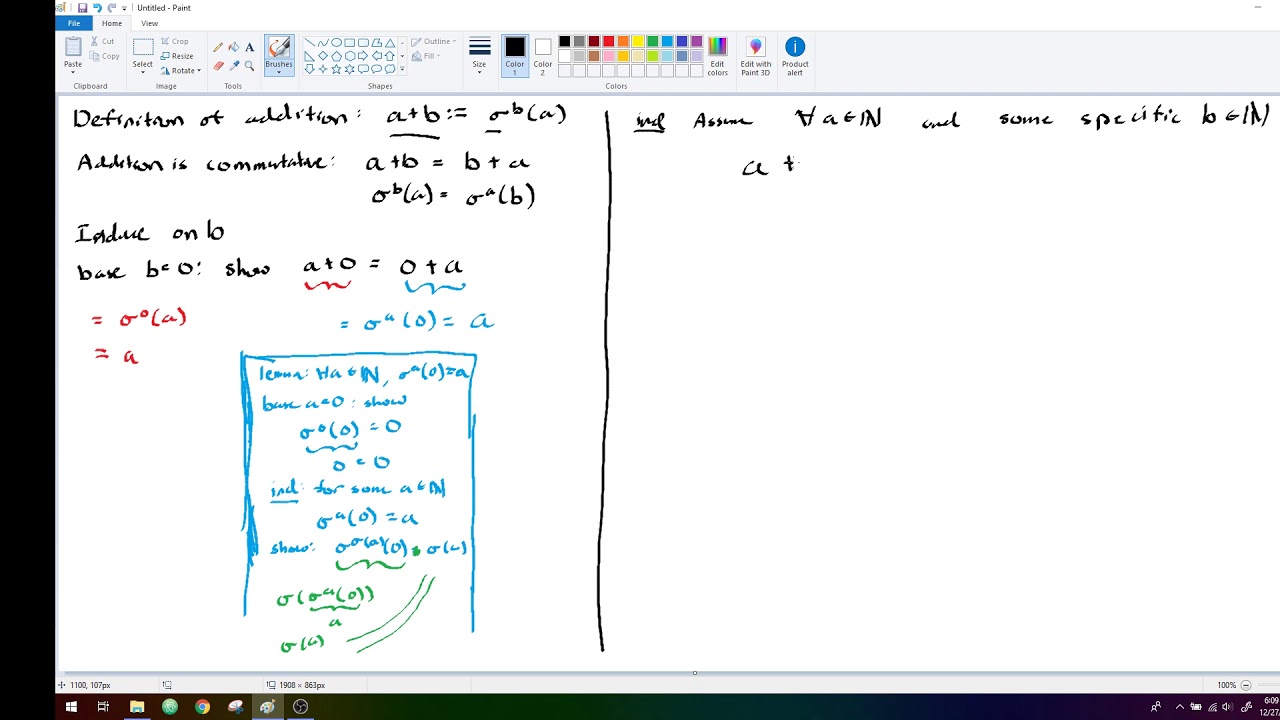Screen dimensions: 1280x720
Task: Select the Fill with color bucket tool
Action: (234, 47)
